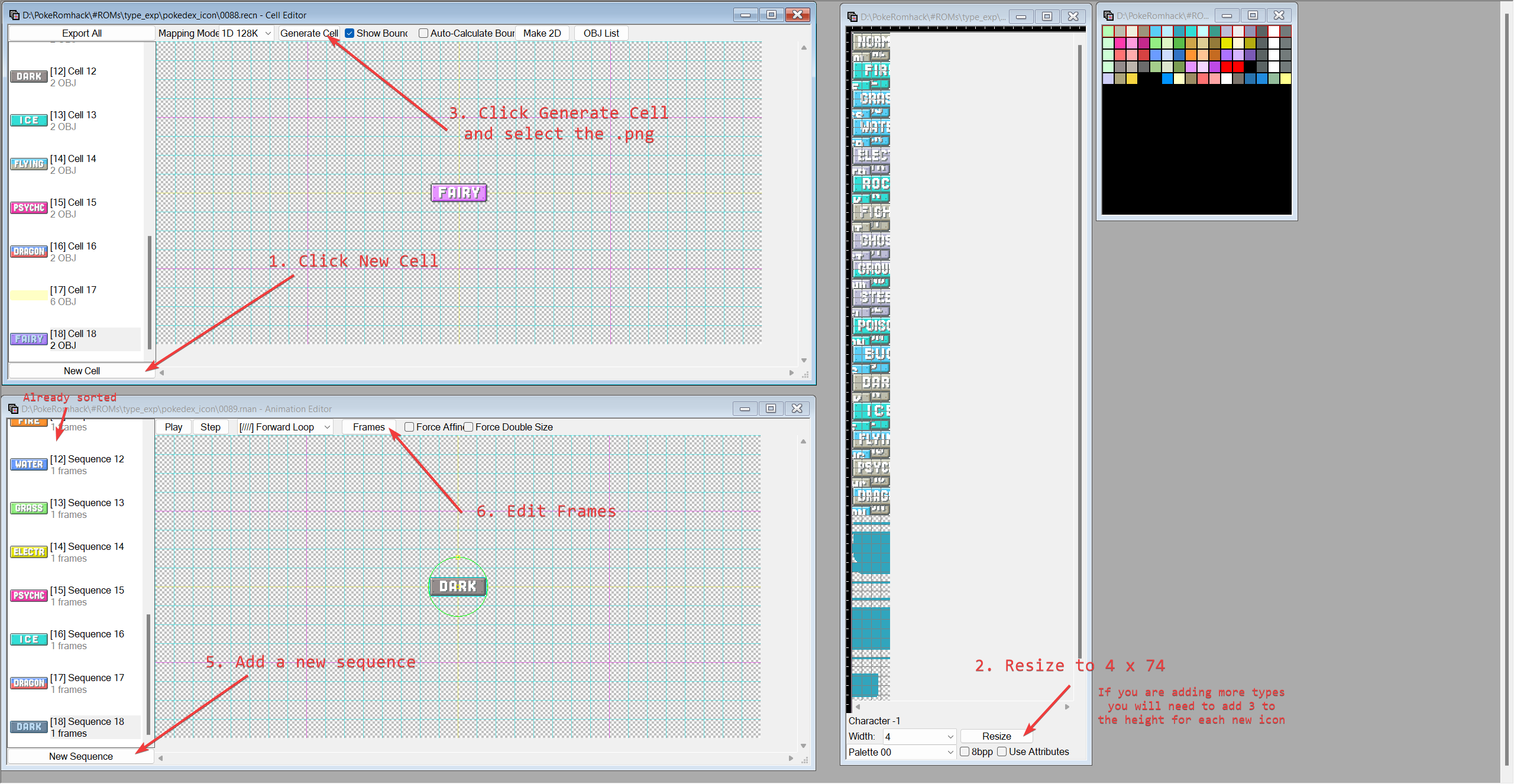Click the Cell Editor scroll right arrow

point(791,372)
